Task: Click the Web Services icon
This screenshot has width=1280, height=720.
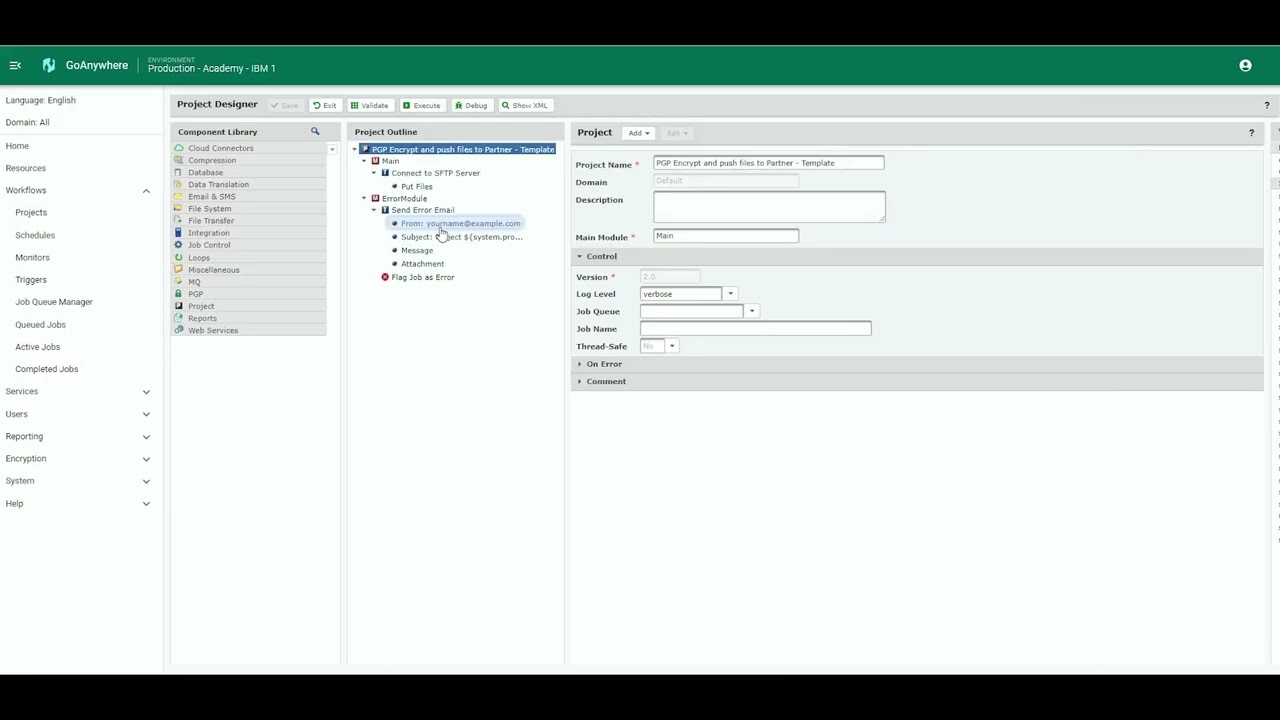Action: 179,330
